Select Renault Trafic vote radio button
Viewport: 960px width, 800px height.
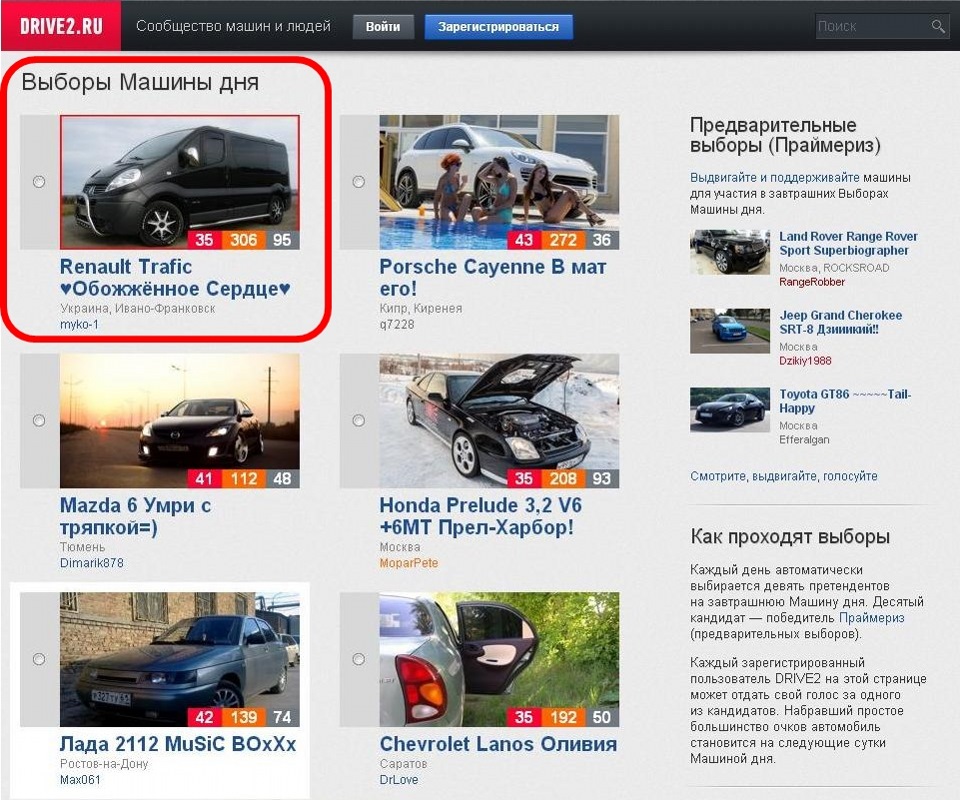(x=39, y=182)
